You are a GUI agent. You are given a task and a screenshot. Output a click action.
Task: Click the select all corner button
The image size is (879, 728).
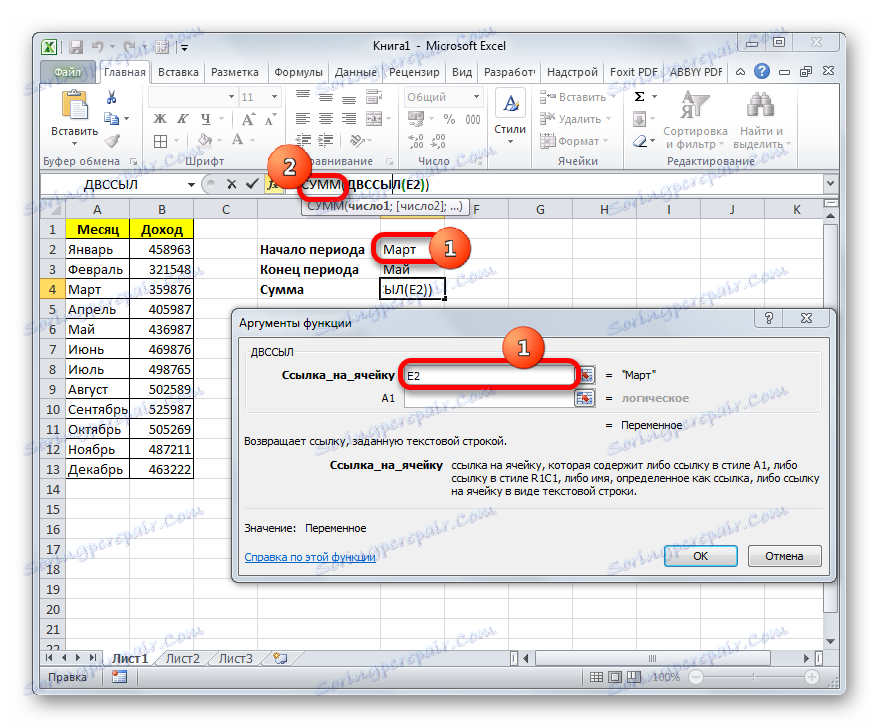tap(53, 209)
